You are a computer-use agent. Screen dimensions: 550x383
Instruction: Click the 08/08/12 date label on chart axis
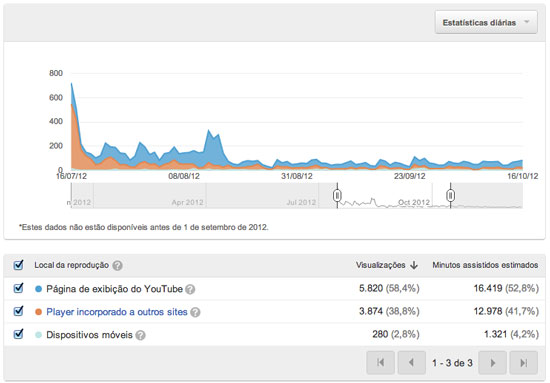click(184, 176)
